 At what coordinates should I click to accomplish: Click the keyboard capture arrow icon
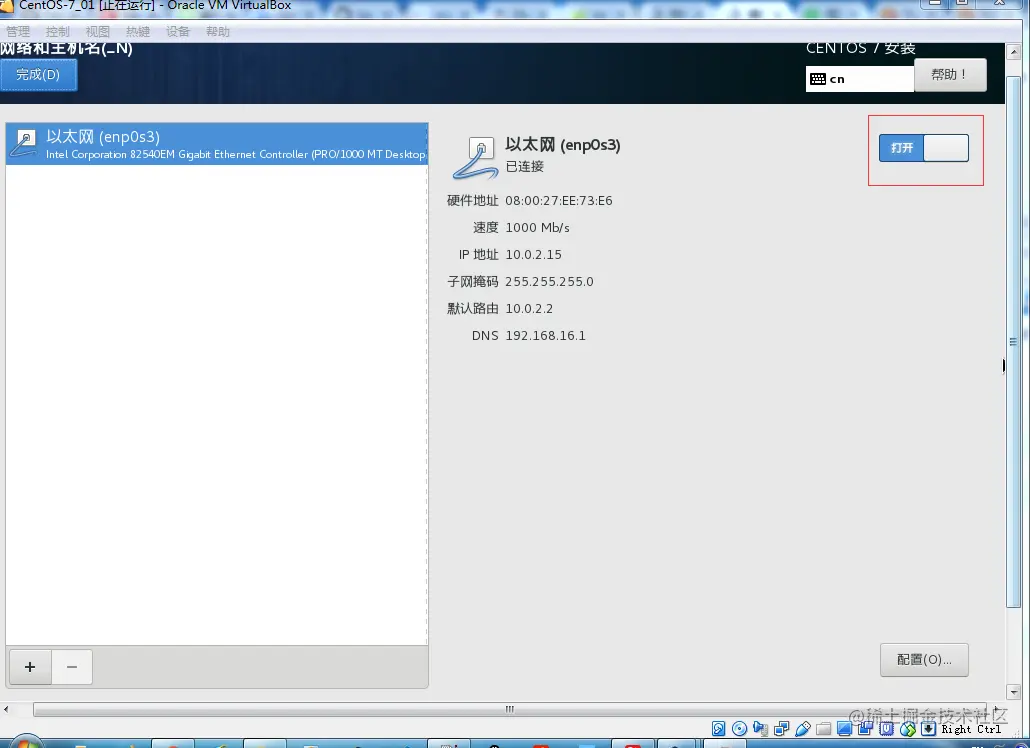[x=928, y=728]
